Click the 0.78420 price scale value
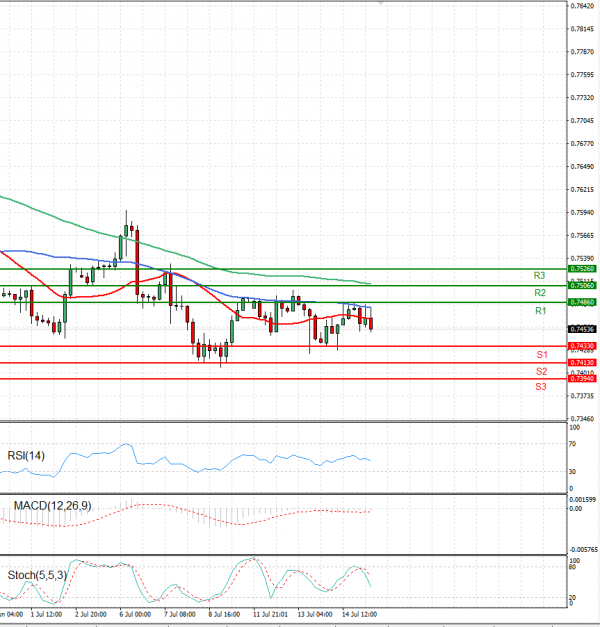Viewport: 600px width, 627px height. point(582,6)
